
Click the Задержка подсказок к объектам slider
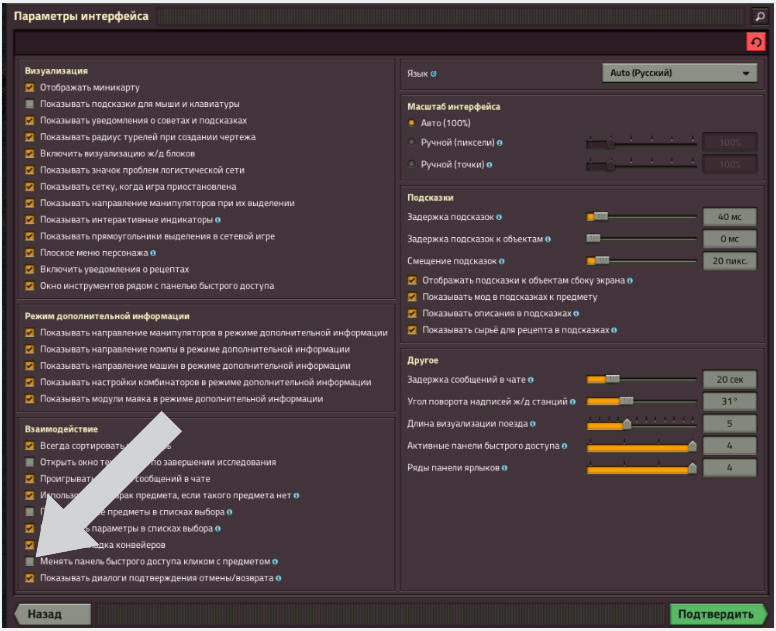[641, 239]
